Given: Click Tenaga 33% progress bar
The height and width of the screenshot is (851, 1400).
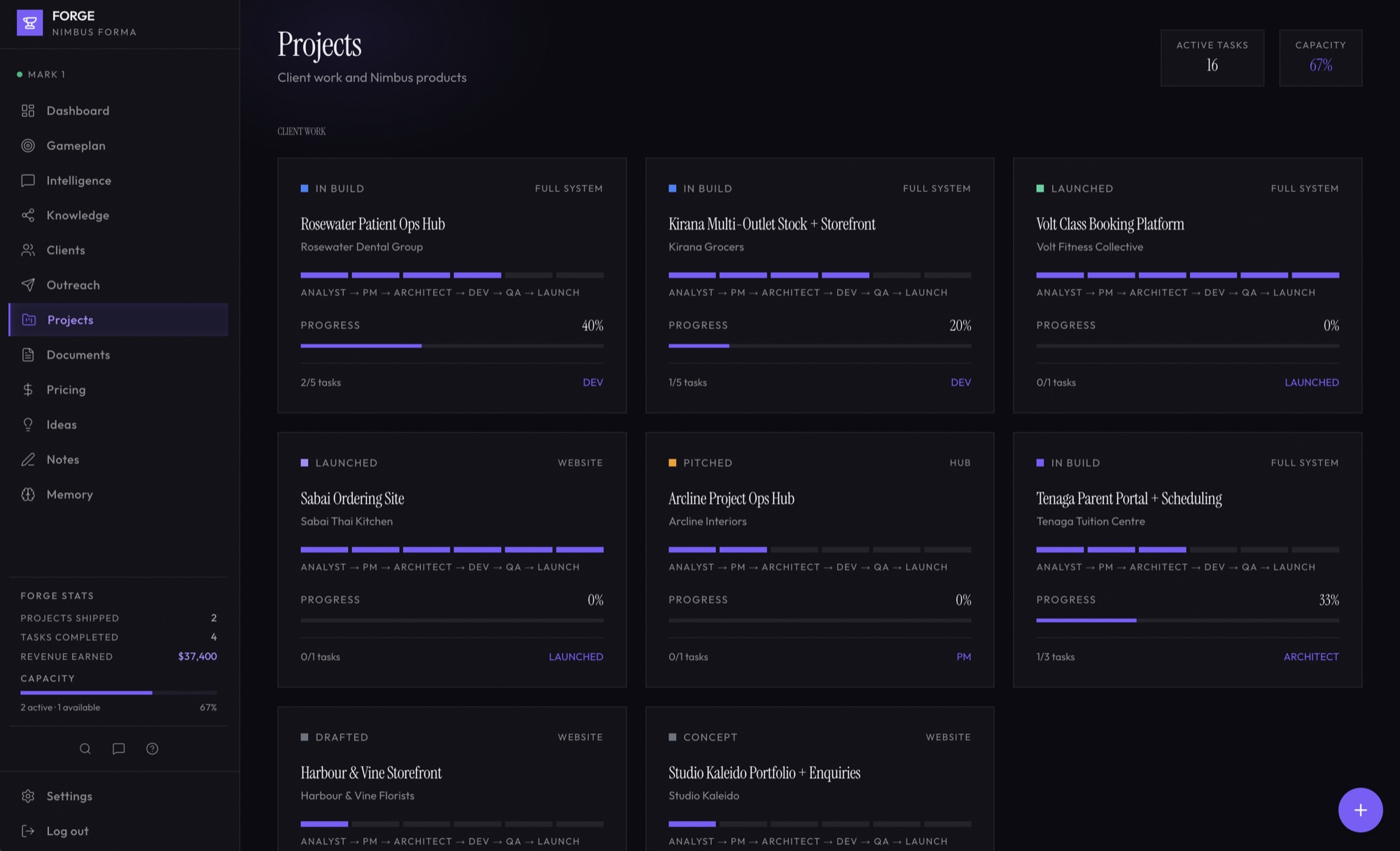Looking at the screenshot, I should (1187, 620).
